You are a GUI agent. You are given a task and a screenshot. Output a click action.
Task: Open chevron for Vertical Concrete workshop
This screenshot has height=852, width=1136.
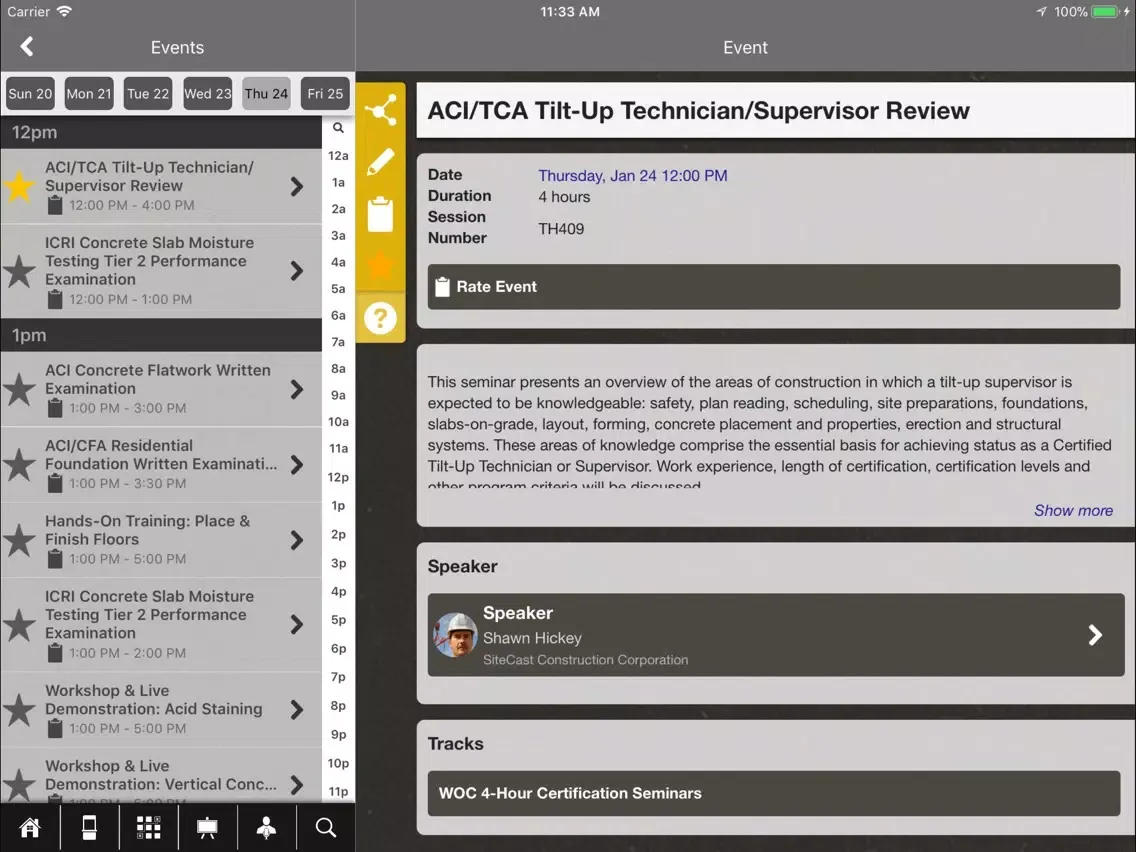click(297, 784)
